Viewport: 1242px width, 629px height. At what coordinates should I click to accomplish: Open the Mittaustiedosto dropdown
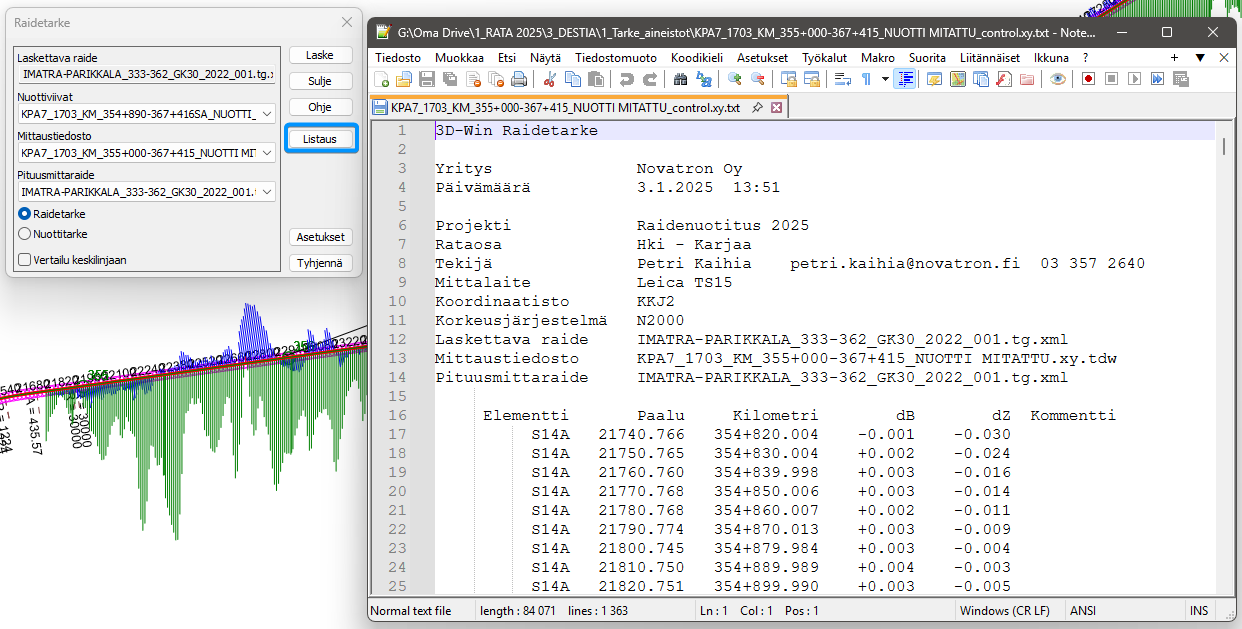(267, 153)
